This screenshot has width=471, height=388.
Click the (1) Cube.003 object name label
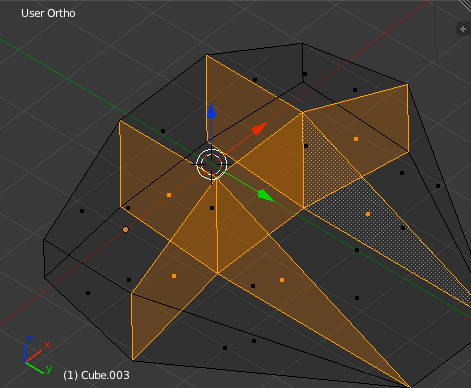[x=96, y=375]
